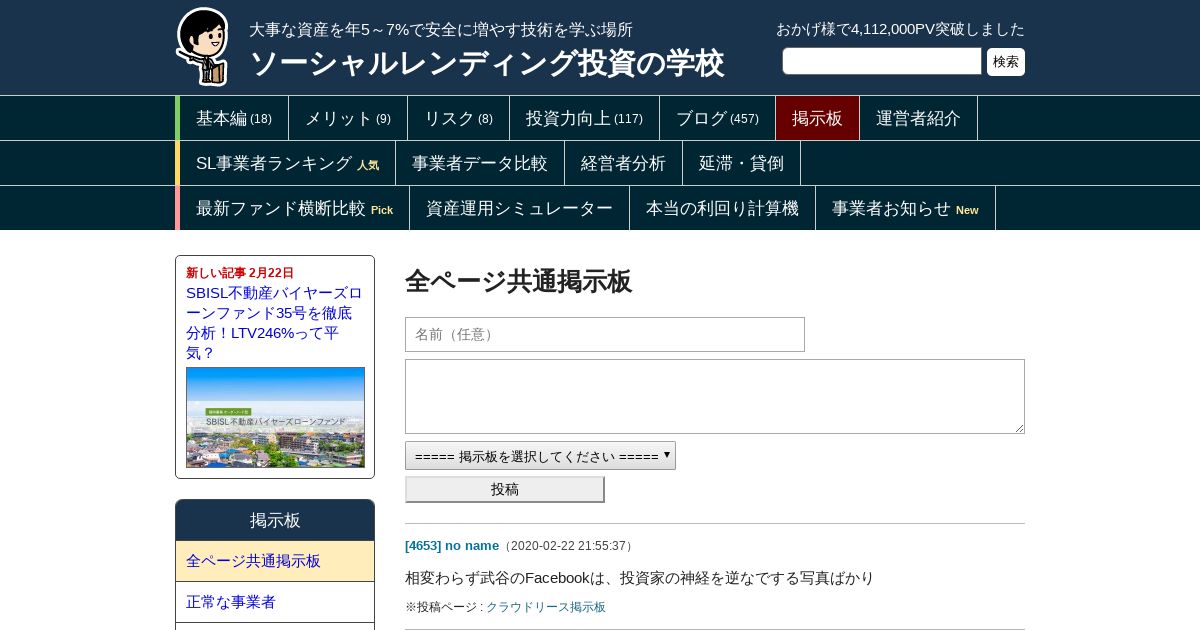Click the mascot character logo
This screenshot has height=630, width=1200.
pyautogui.click(x=203, y=46)
